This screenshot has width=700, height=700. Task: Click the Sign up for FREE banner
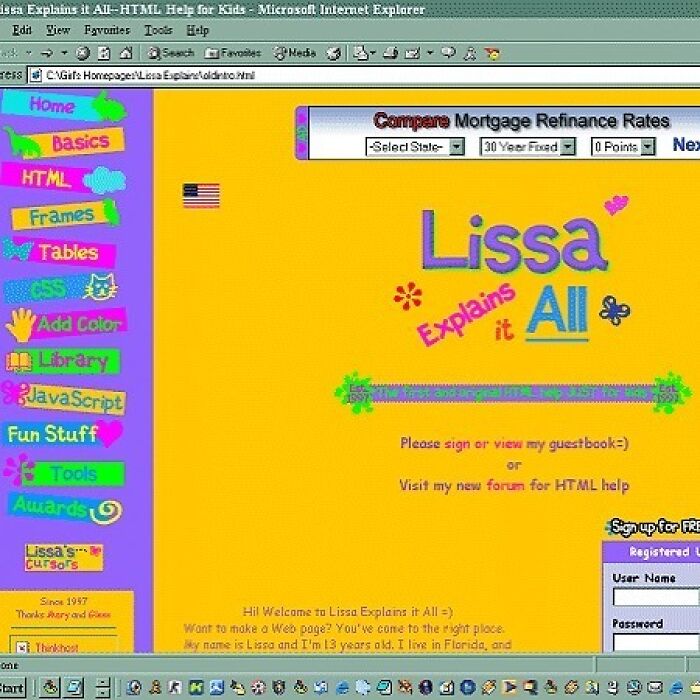[x=654, y=527]
